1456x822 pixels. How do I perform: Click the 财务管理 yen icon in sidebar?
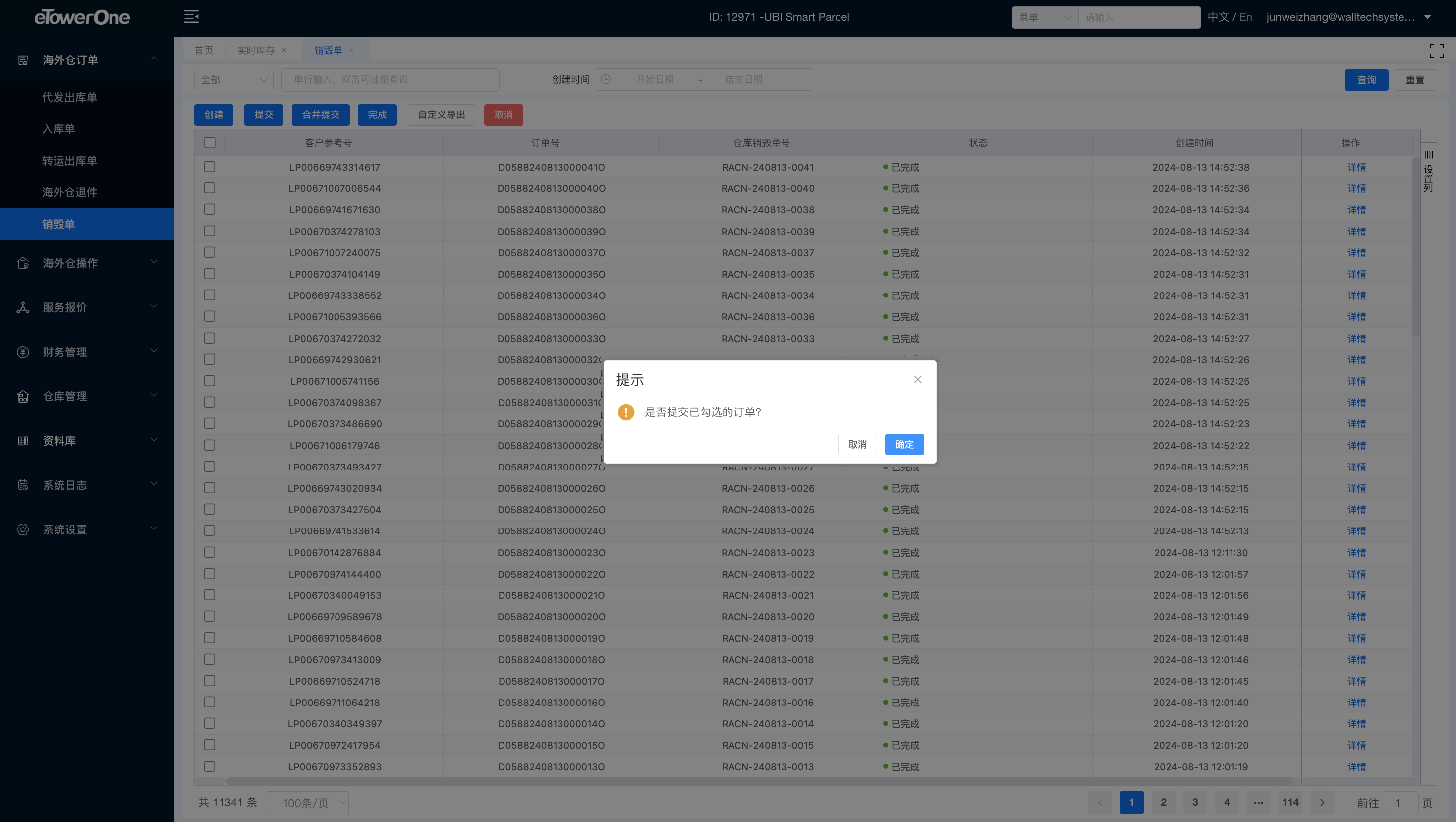coord(23,352)
